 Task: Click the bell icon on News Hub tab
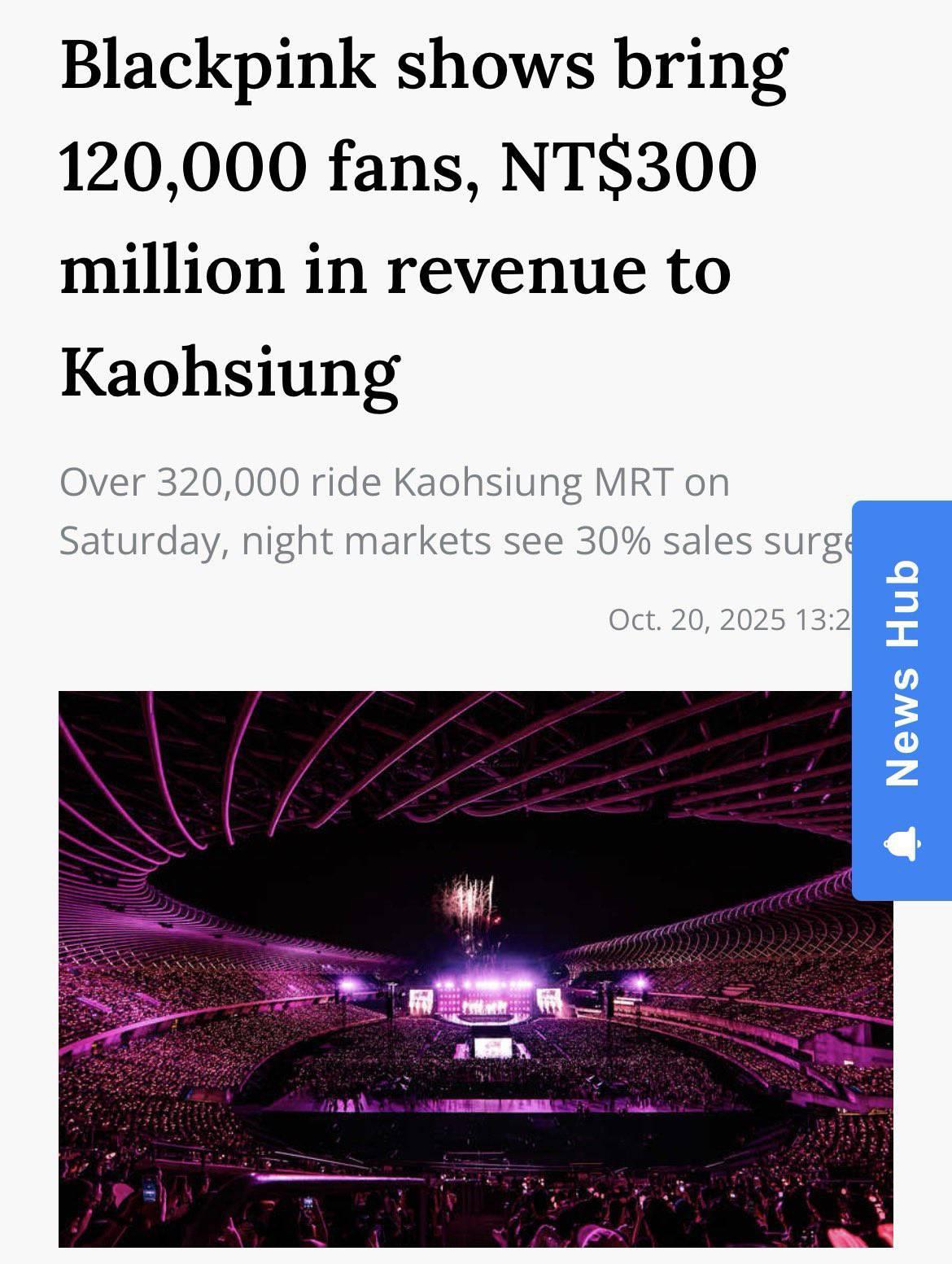902,844
